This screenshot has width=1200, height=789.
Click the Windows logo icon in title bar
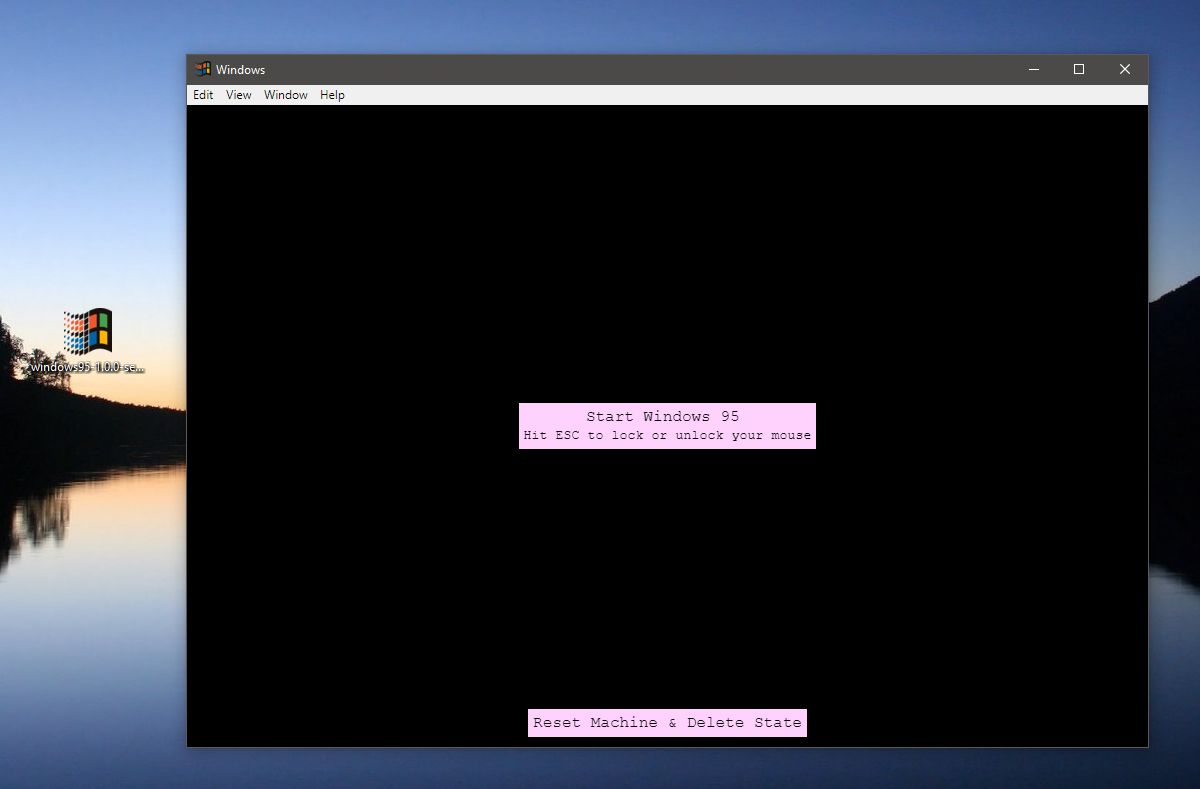click(x=203, y=69)
